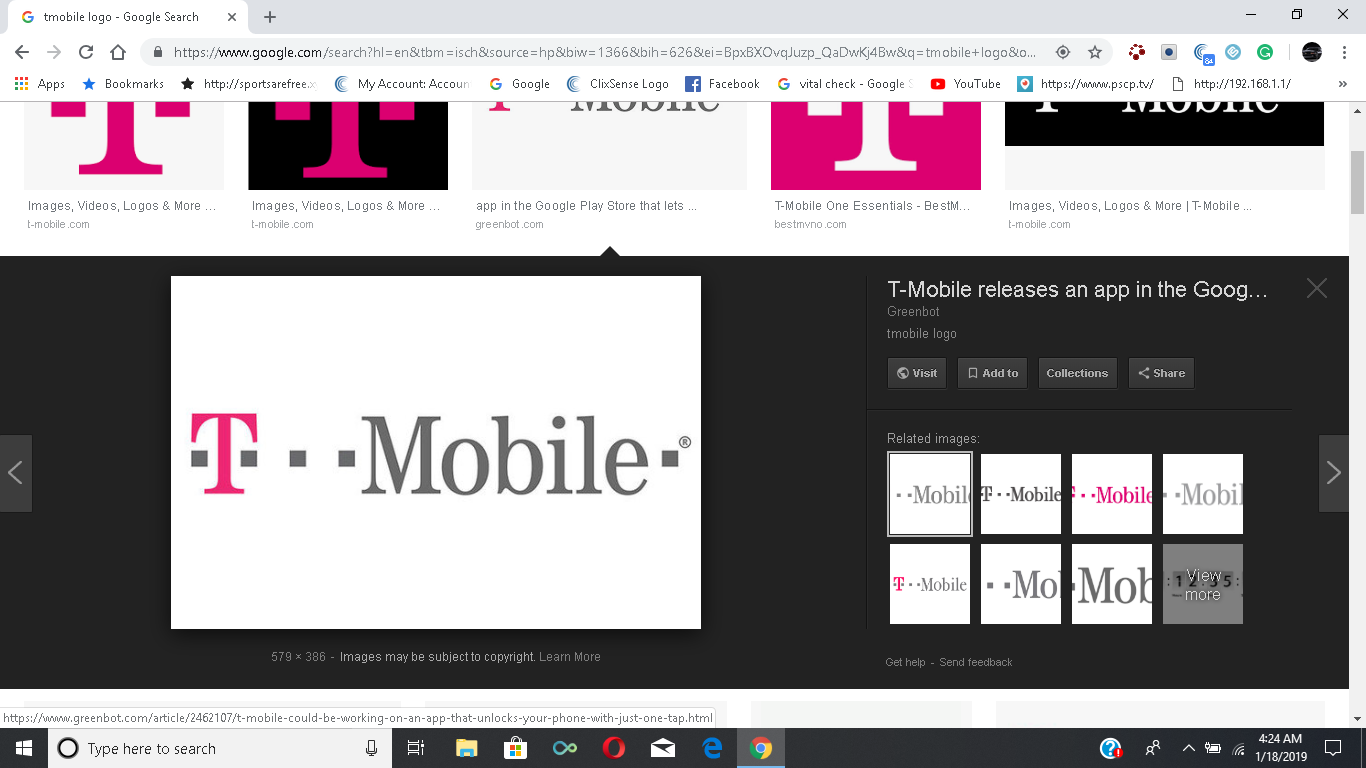Open the Grammarly extension icon
This screenshot has height=768, width=1366.
coord(1265,52)
